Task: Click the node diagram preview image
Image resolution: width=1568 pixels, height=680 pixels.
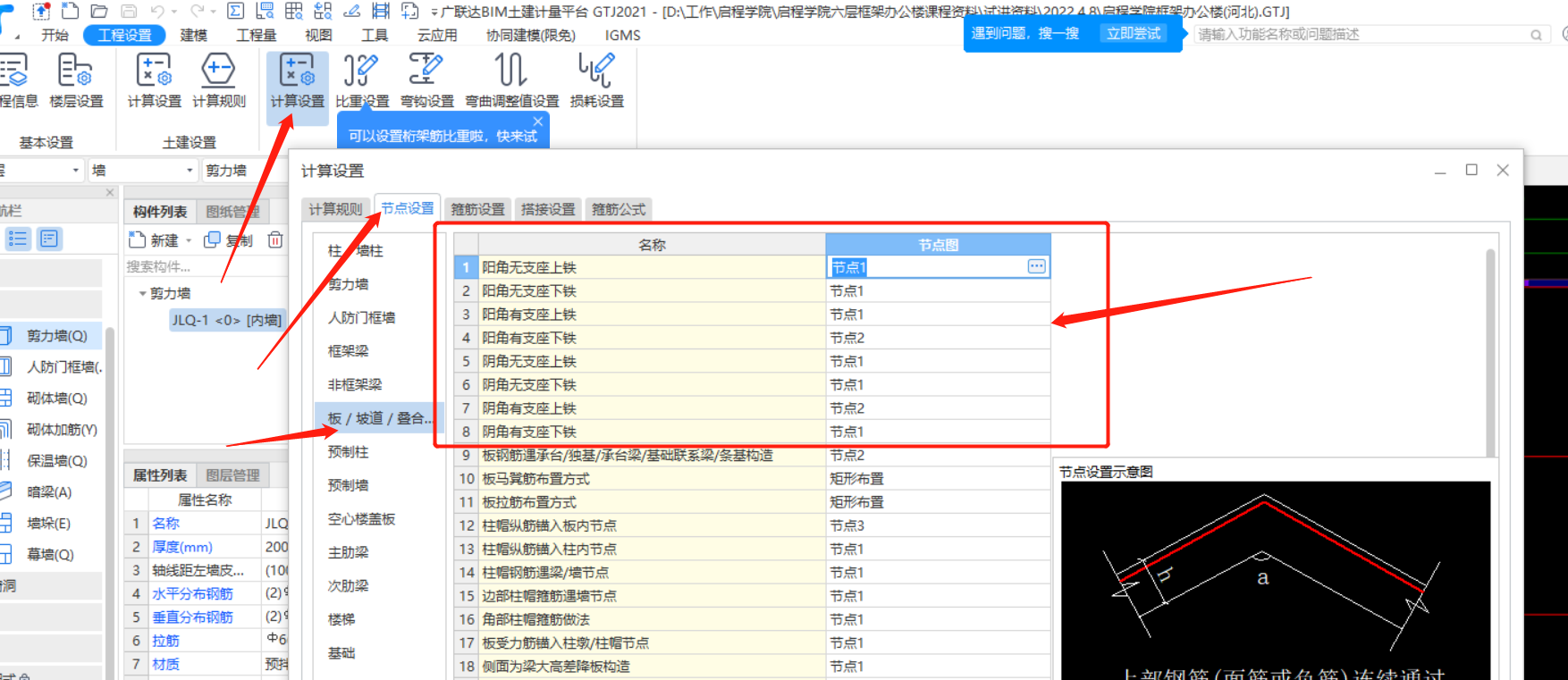Action: tap(1276, 581)
